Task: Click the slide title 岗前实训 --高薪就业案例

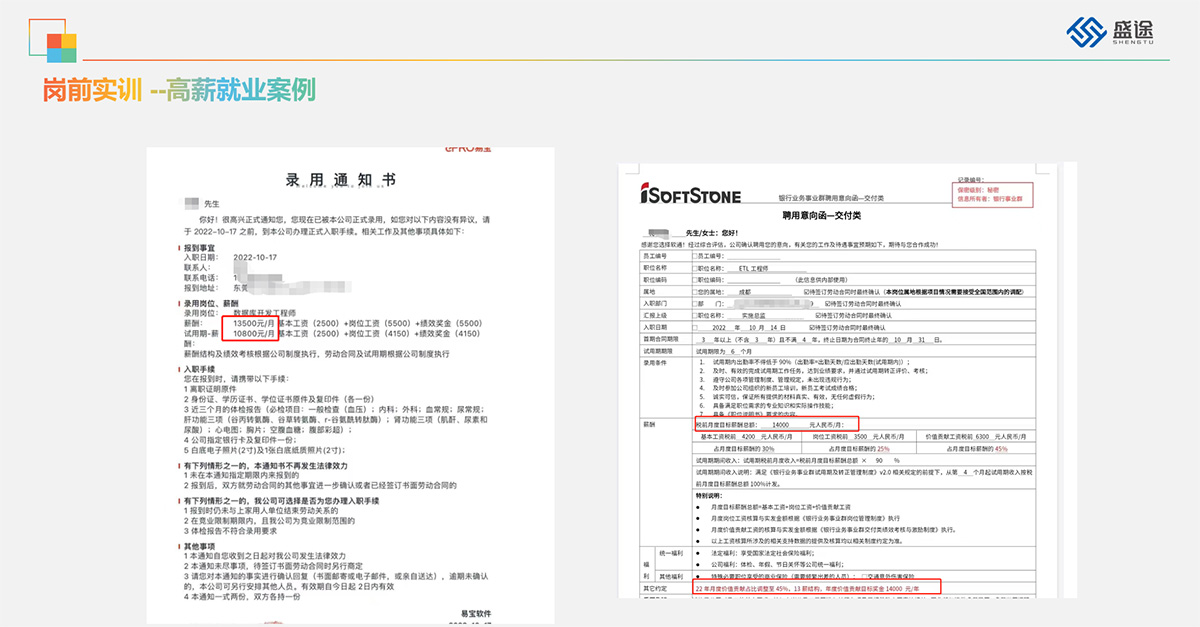Action: click(x=179, y=91)
